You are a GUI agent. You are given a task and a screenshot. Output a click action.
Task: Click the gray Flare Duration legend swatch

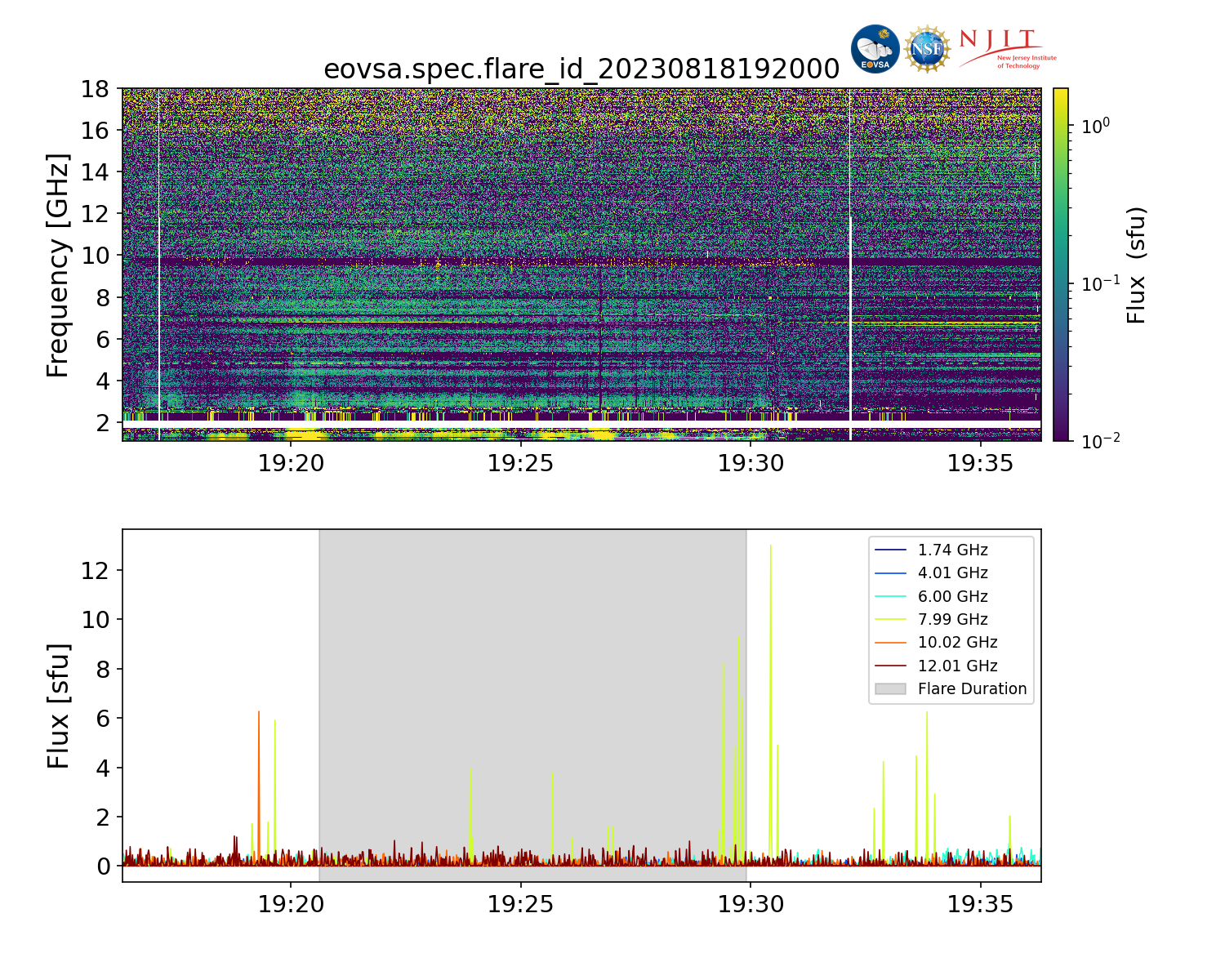coord(891,689)
